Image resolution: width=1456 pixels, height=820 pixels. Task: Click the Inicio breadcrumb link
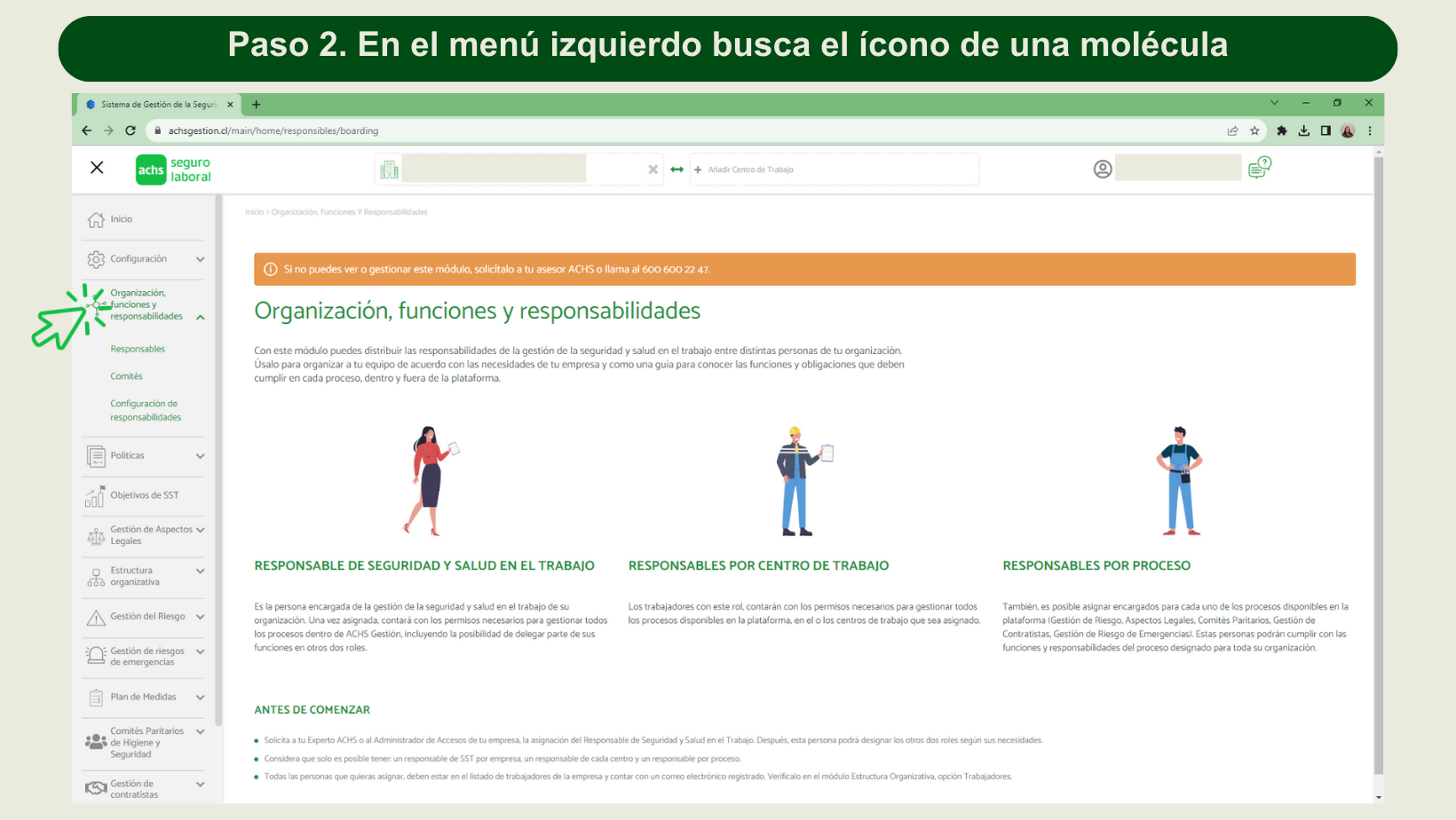pyautogui.click(x=254, y=212)
